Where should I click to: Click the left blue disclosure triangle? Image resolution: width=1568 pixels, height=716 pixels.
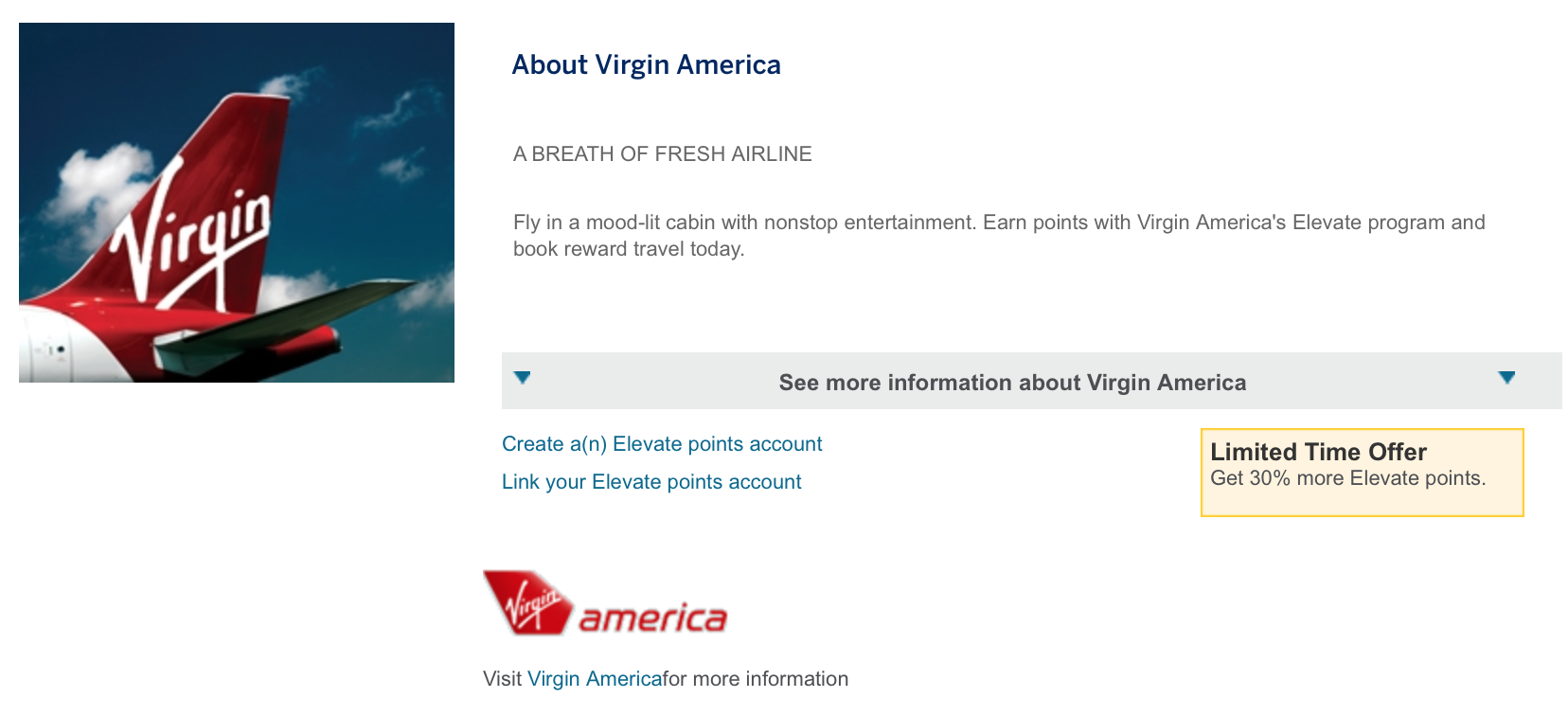tap(522, 378)
